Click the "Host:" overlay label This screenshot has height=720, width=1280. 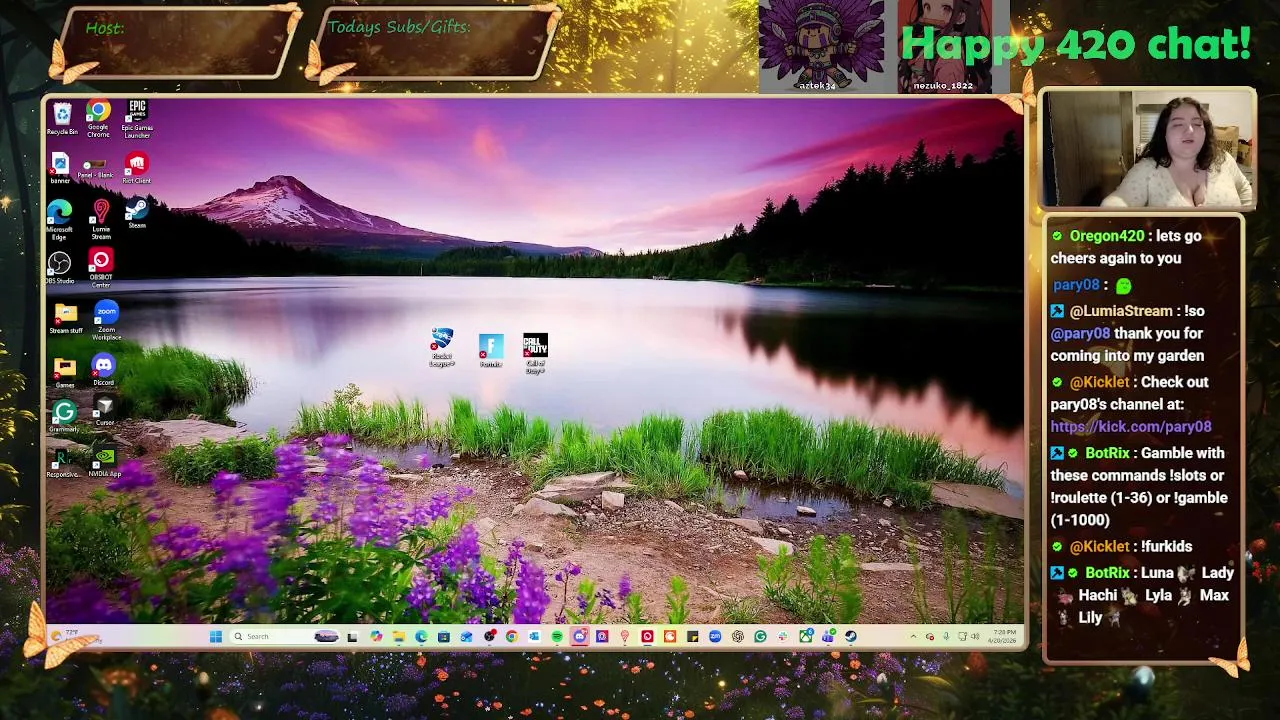point(104,28)
